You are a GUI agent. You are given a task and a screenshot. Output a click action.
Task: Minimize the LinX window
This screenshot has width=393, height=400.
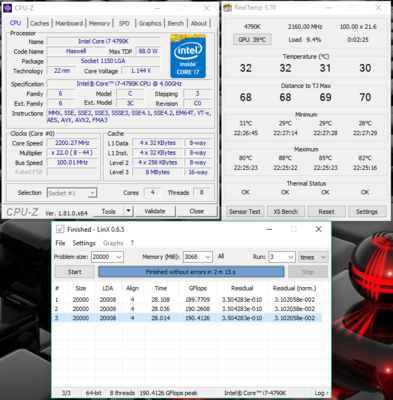click(x=269, y=229)
